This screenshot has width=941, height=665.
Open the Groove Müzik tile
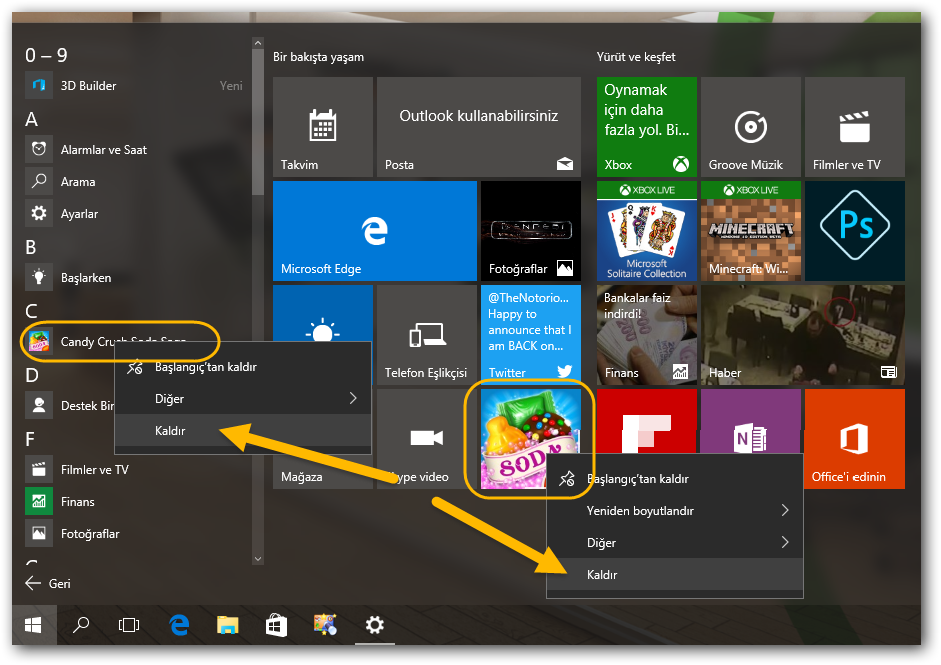point(751,127)
